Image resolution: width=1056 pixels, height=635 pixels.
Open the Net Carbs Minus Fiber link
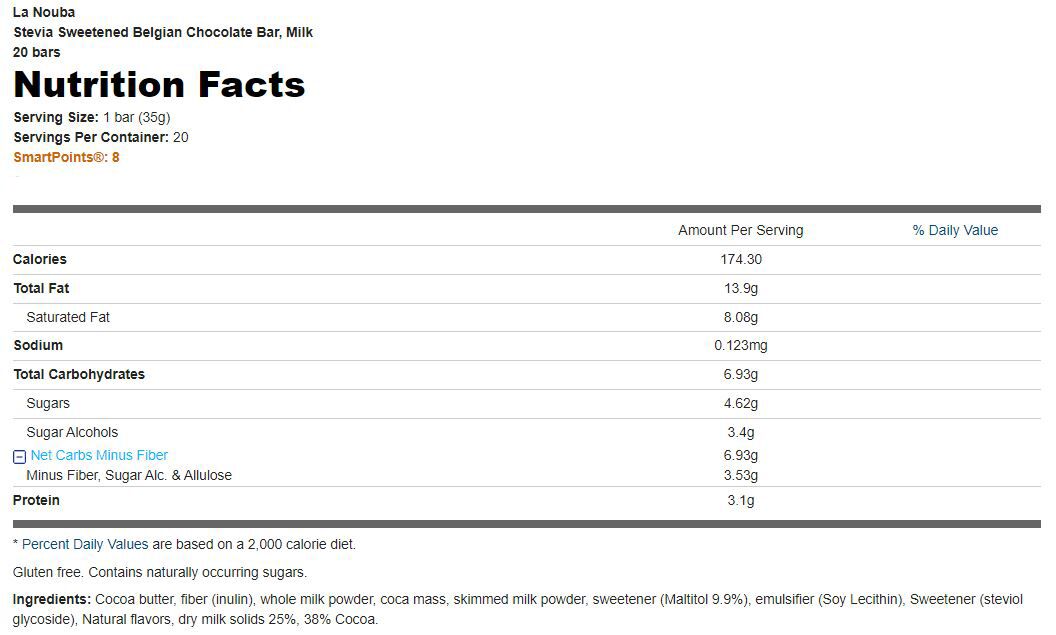tap(99, 455)
